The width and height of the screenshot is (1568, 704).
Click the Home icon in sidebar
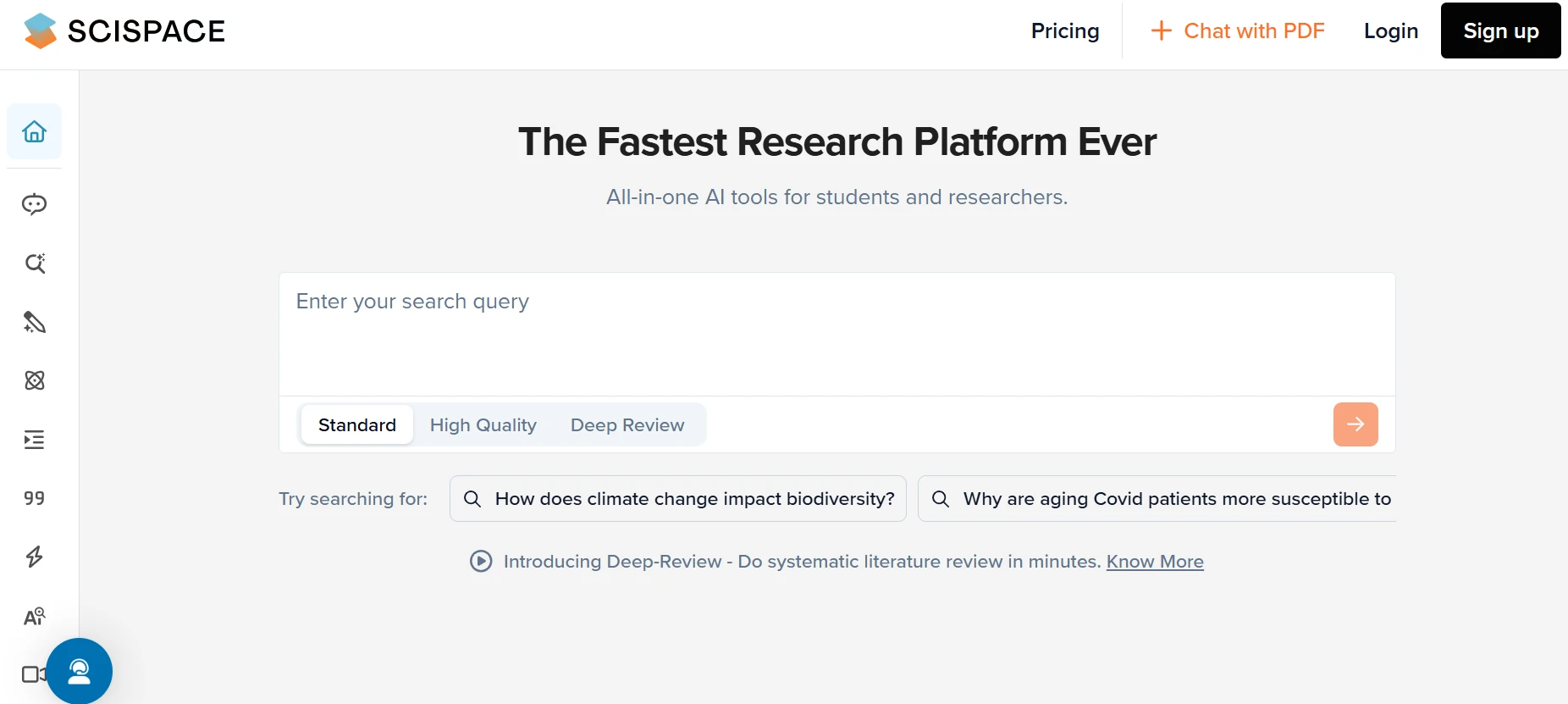click(35, 131)
